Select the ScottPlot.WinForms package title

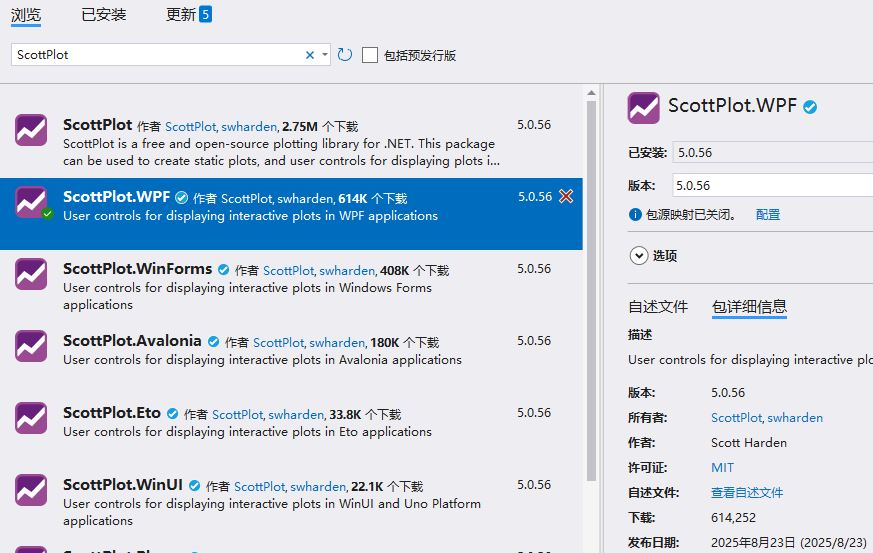click(138, 269)
